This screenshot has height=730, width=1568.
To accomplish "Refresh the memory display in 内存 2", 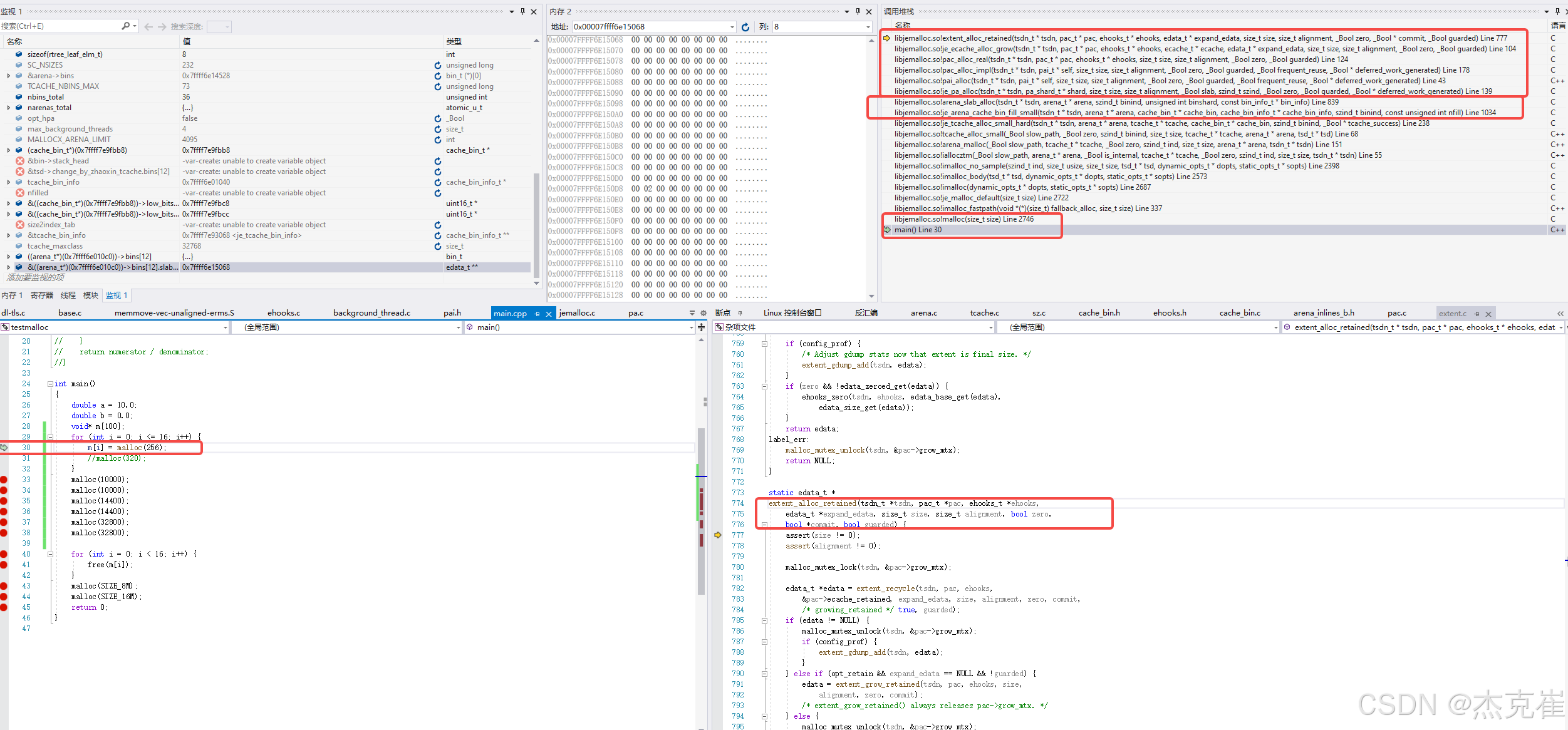I will [745, 26].
